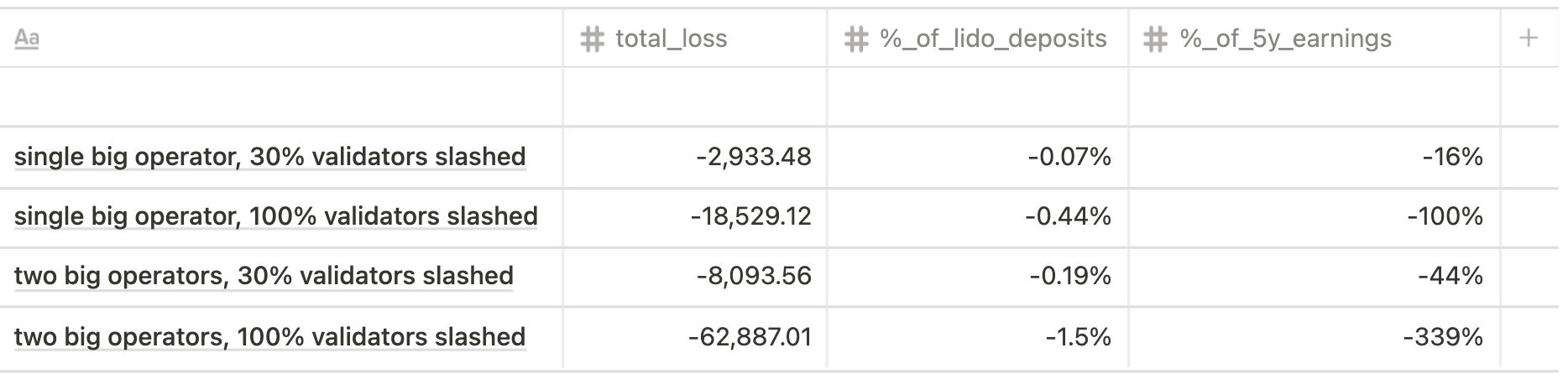This screenshot has height=379, width=1568.
Task: Select the -0.19% lido deposits cell
Action: point(978,277)
